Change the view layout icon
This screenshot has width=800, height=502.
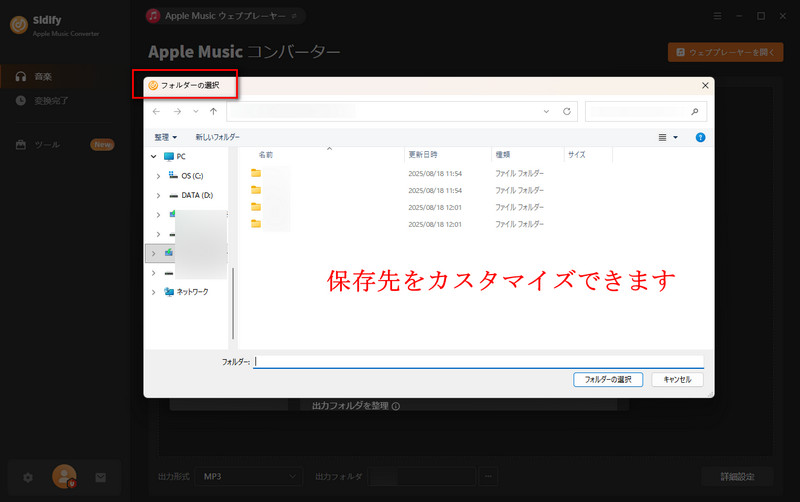662,137
